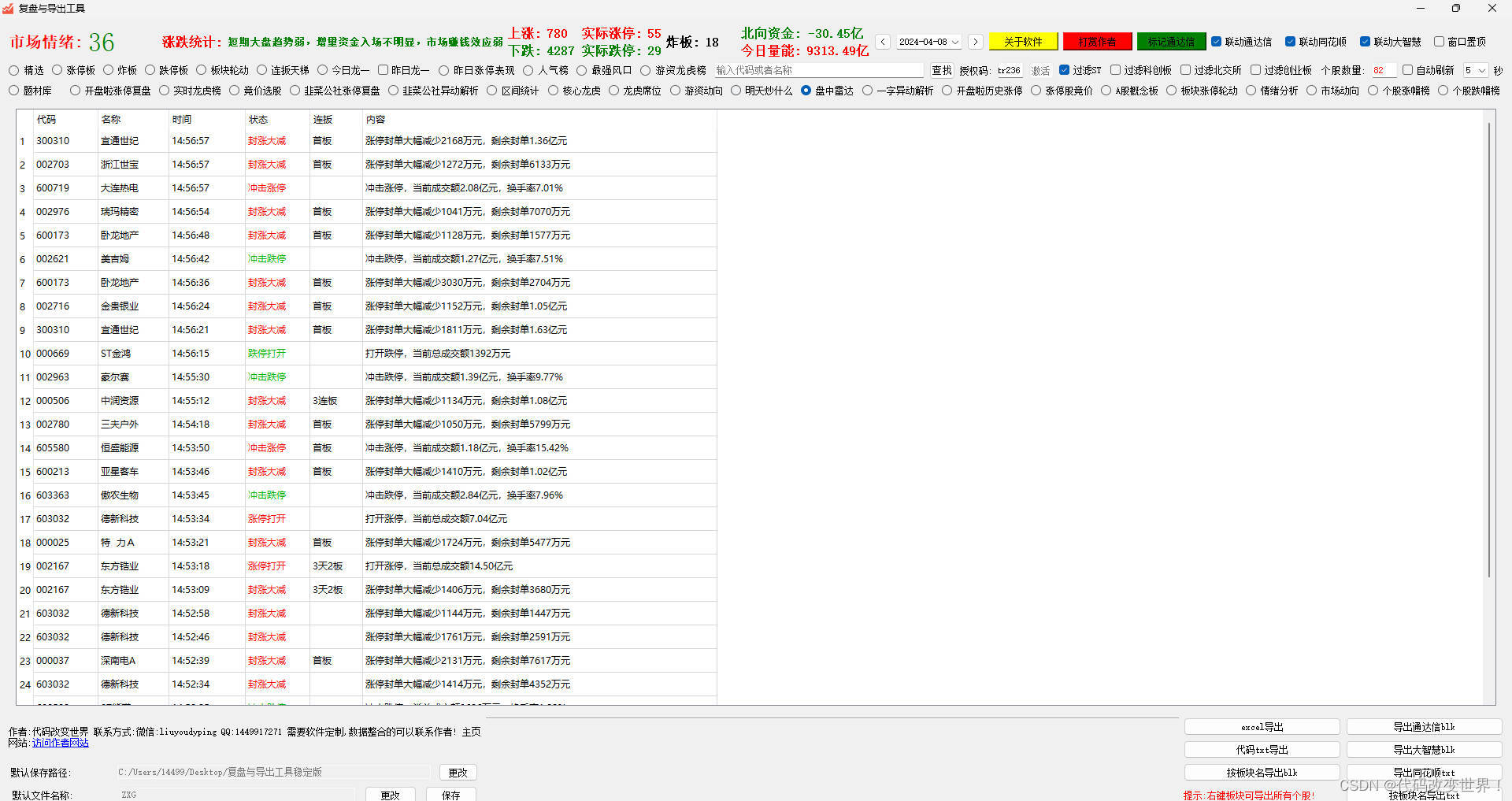Select the 盘中雷达 radio option

click(x=806, y=91)
